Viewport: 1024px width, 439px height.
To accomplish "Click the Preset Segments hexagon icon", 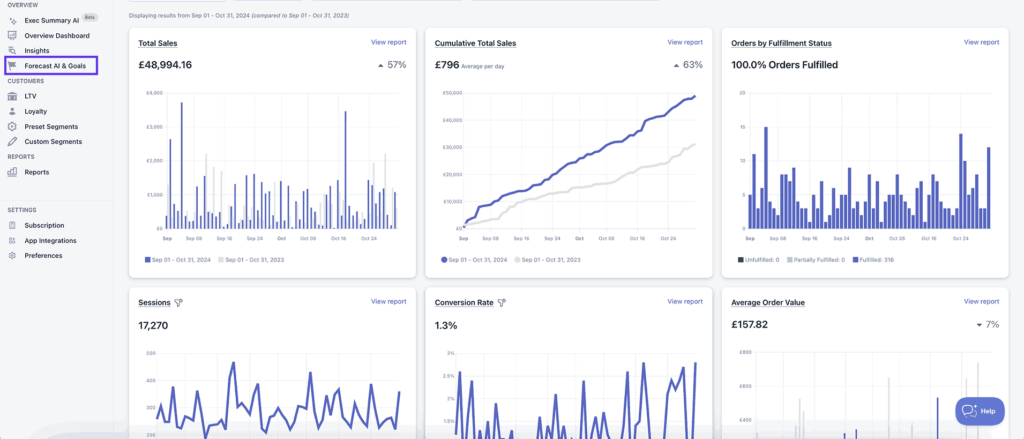I will click(x=12, y=126).
